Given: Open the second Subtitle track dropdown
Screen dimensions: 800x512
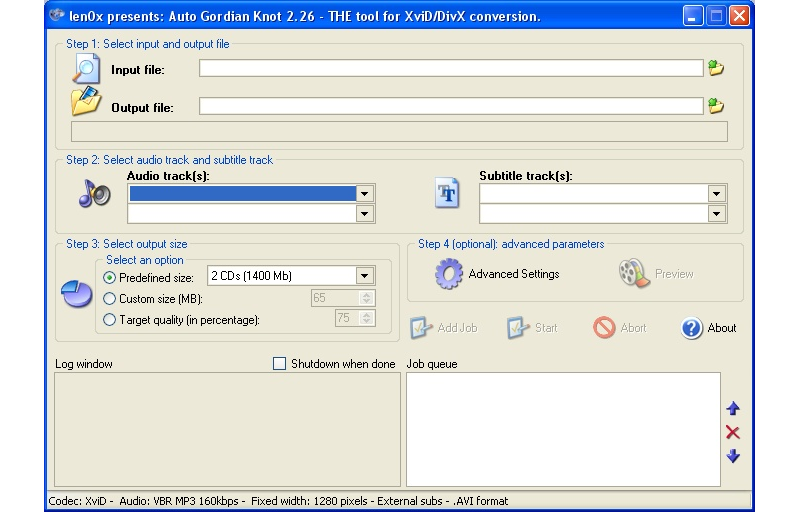Looking at the screenshot, I should click(x=716, y=214).
